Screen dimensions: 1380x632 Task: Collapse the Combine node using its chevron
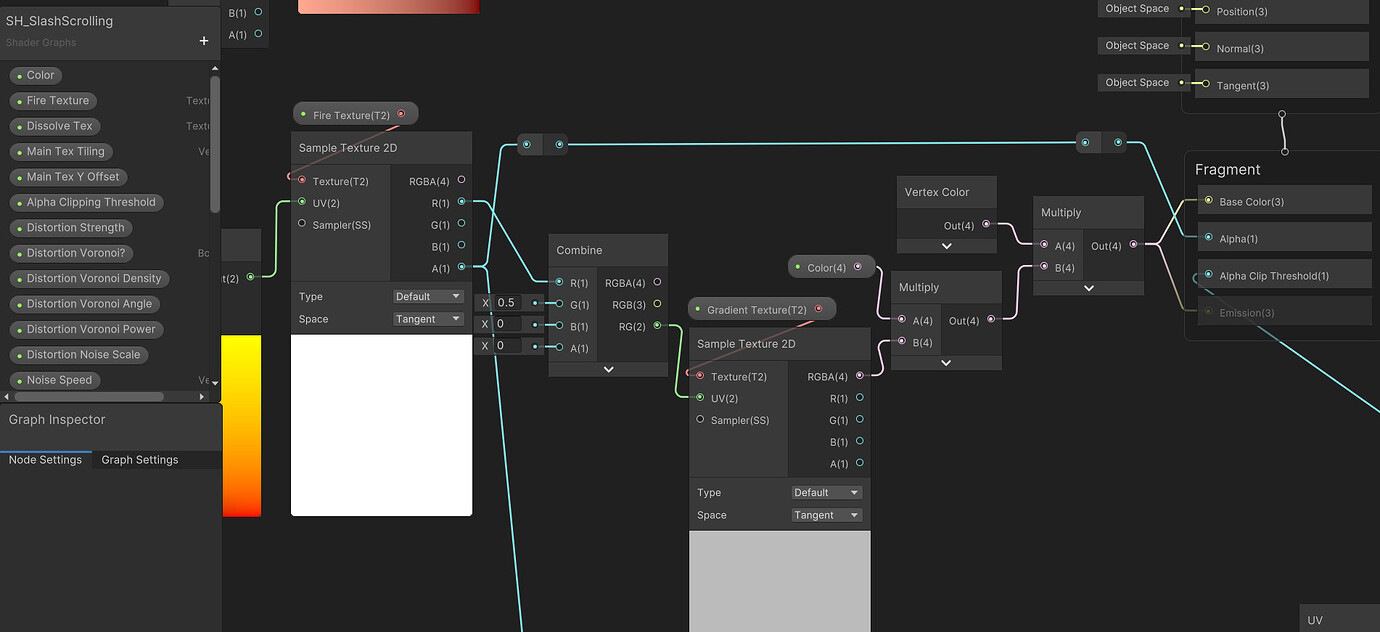[608, 369]
